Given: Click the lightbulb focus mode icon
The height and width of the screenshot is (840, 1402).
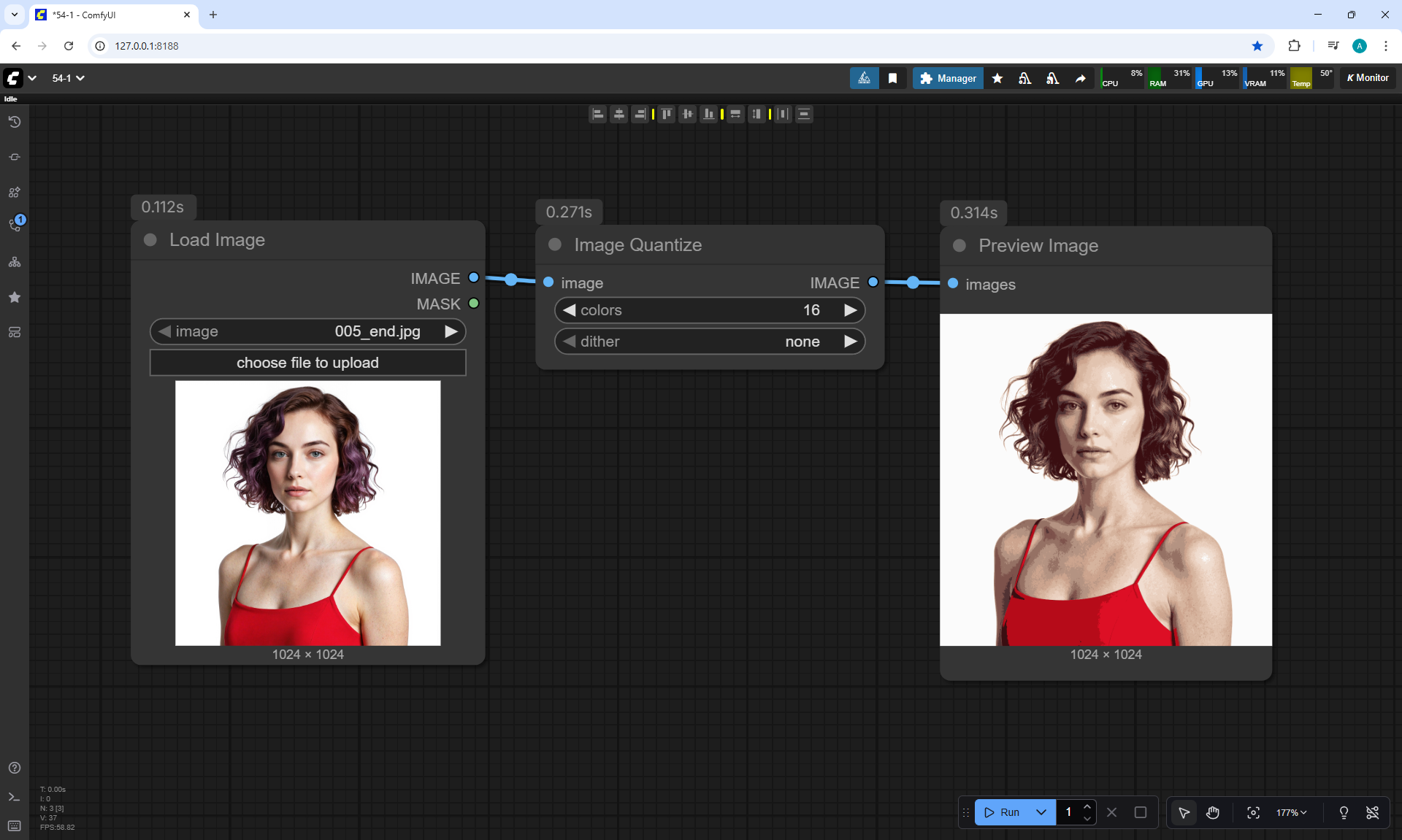Looking at the screenshot, I should (x=1344, y=812).
